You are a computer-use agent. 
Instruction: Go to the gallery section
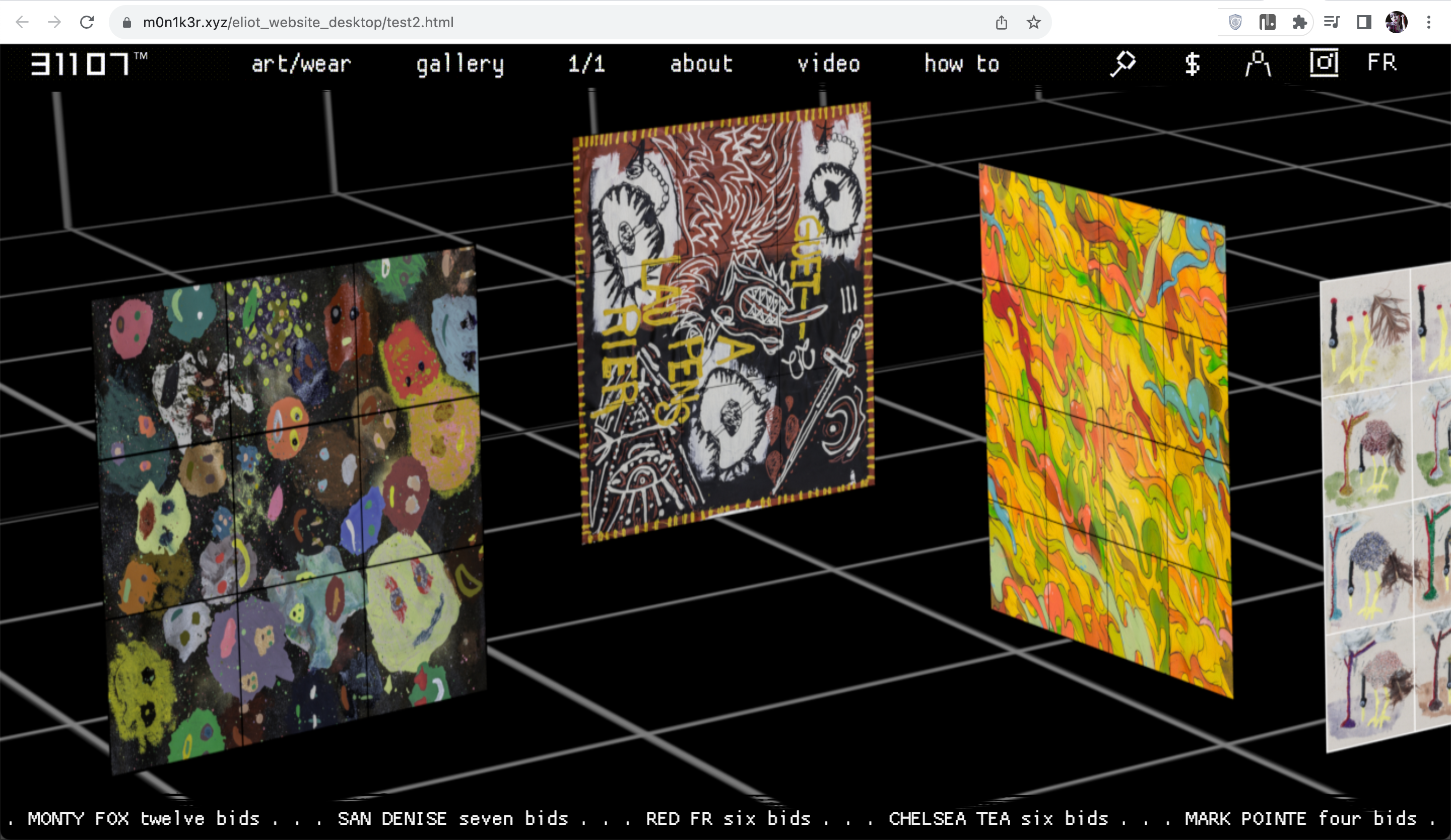459,63
